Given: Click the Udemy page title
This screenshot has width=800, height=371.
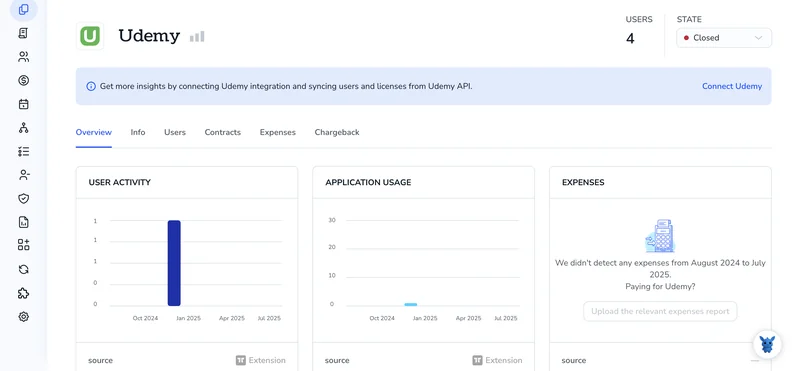Looking at the screenshot, I should pyautogui.click(x=149, y=36).
